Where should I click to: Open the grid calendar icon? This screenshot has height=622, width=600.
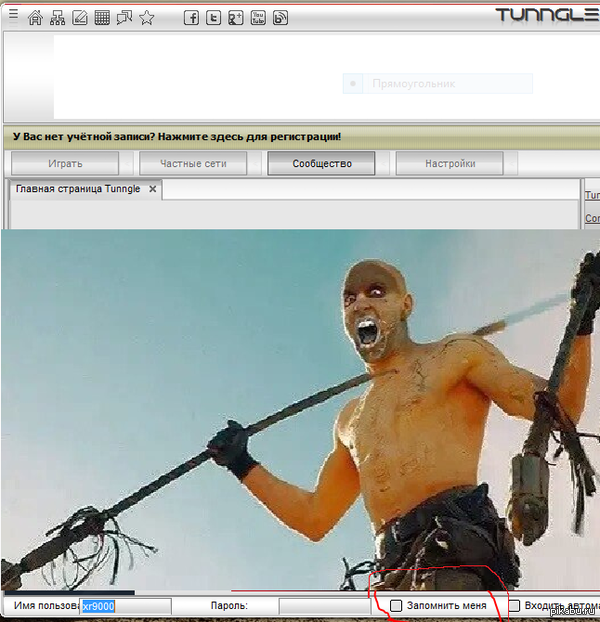[x=102, y=17]
